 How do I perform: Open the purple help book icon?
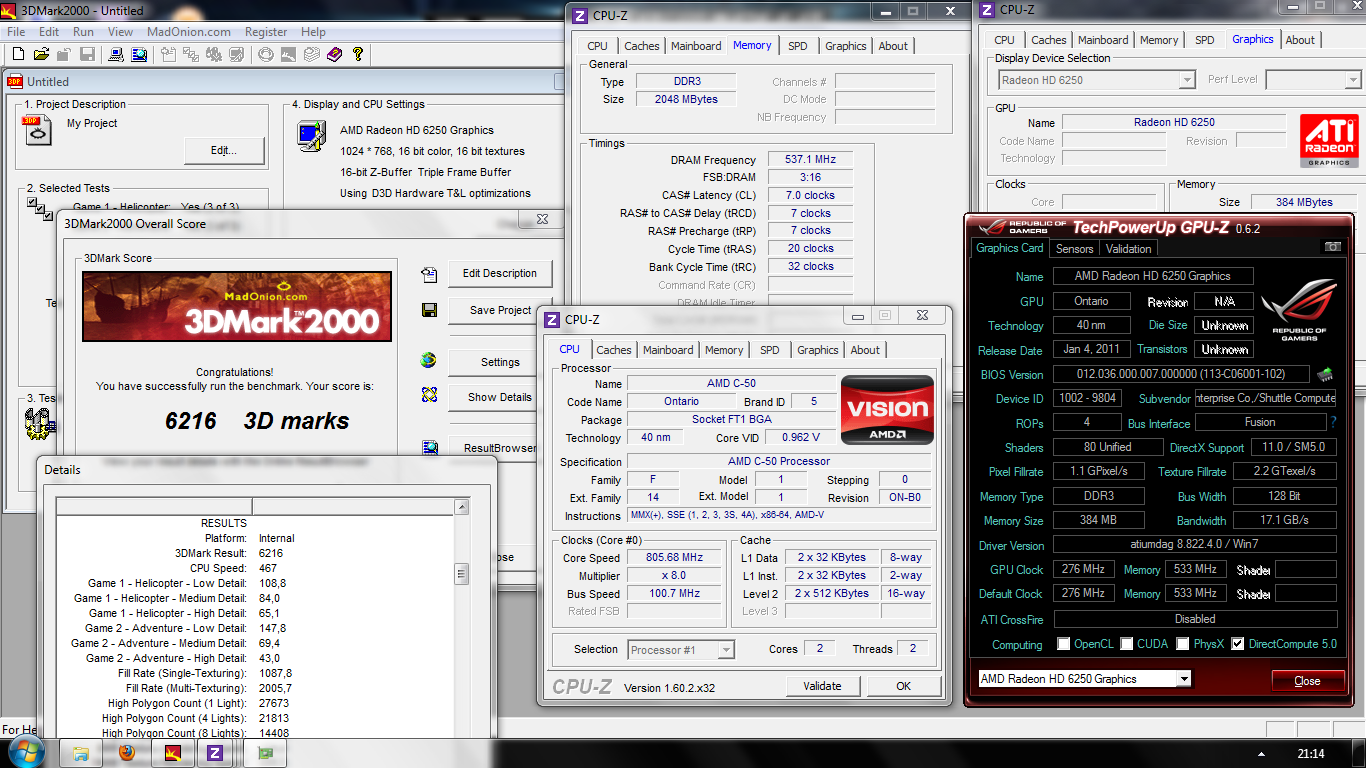(334, 54)
